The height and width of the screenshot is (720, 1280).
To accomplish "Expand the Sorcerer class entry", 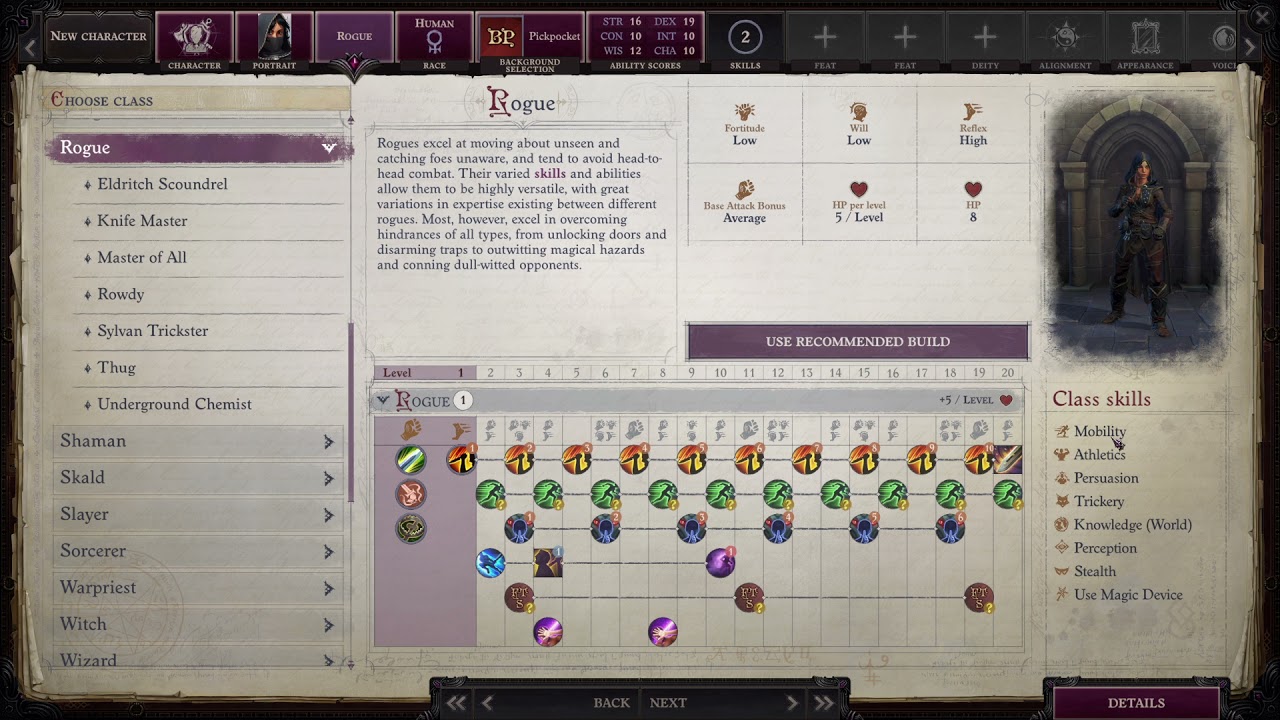I will [198, 551].
